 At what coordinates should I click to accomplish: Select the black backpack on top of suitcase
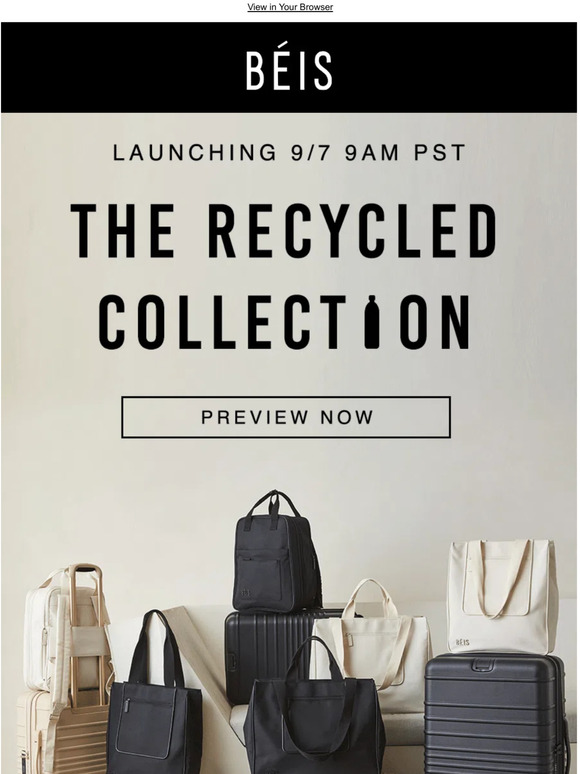(276, 553)
